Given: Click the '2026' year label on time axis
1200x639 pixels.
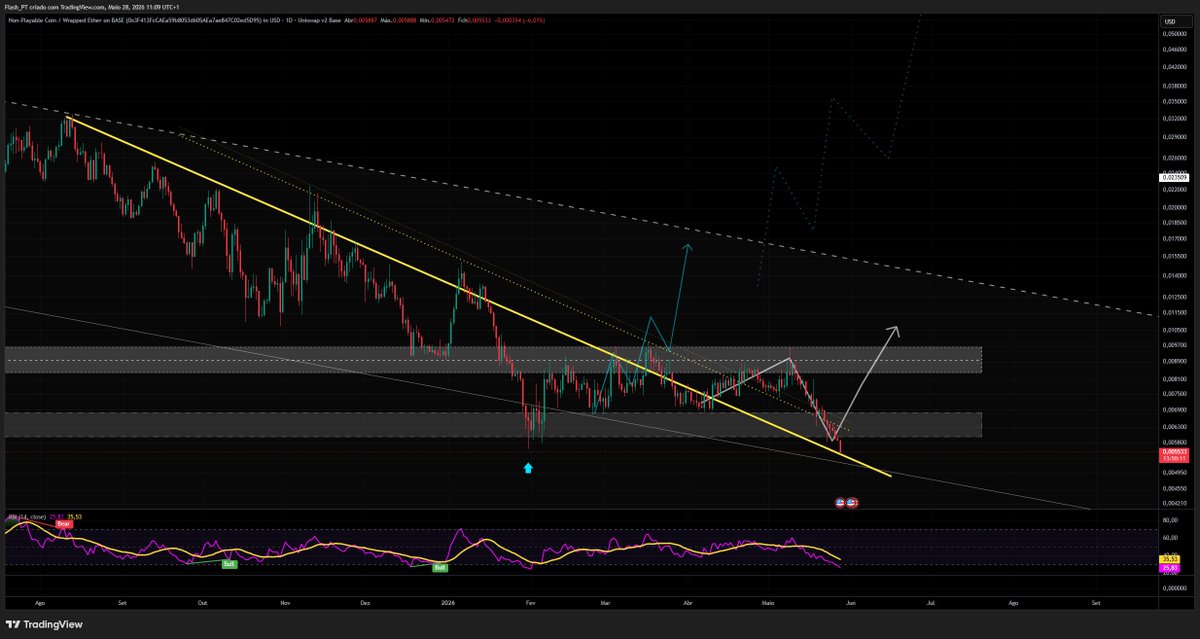Looking at the screenshot, I should click(x=448, y=604).
